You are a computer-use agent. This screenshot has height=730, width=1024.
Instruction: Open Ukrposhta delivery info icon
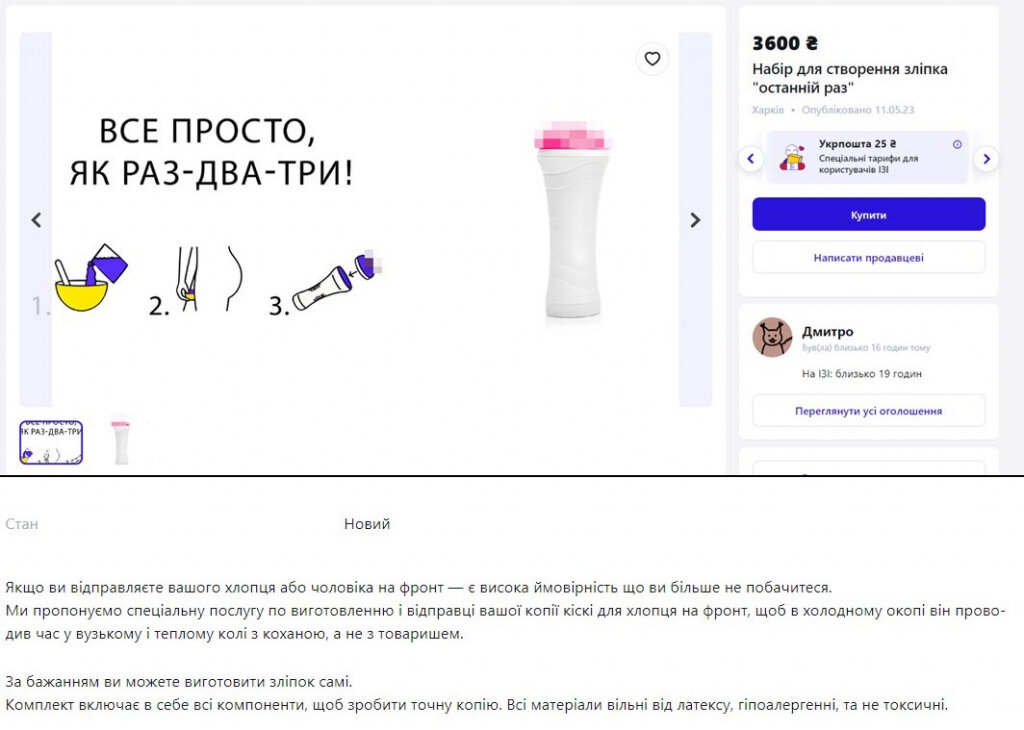click(x=957, y=144)
